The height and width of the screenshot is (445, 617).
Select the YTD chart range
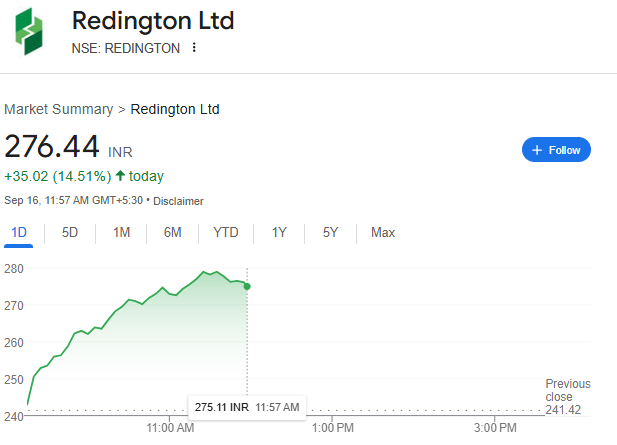[x=226, y=233]
